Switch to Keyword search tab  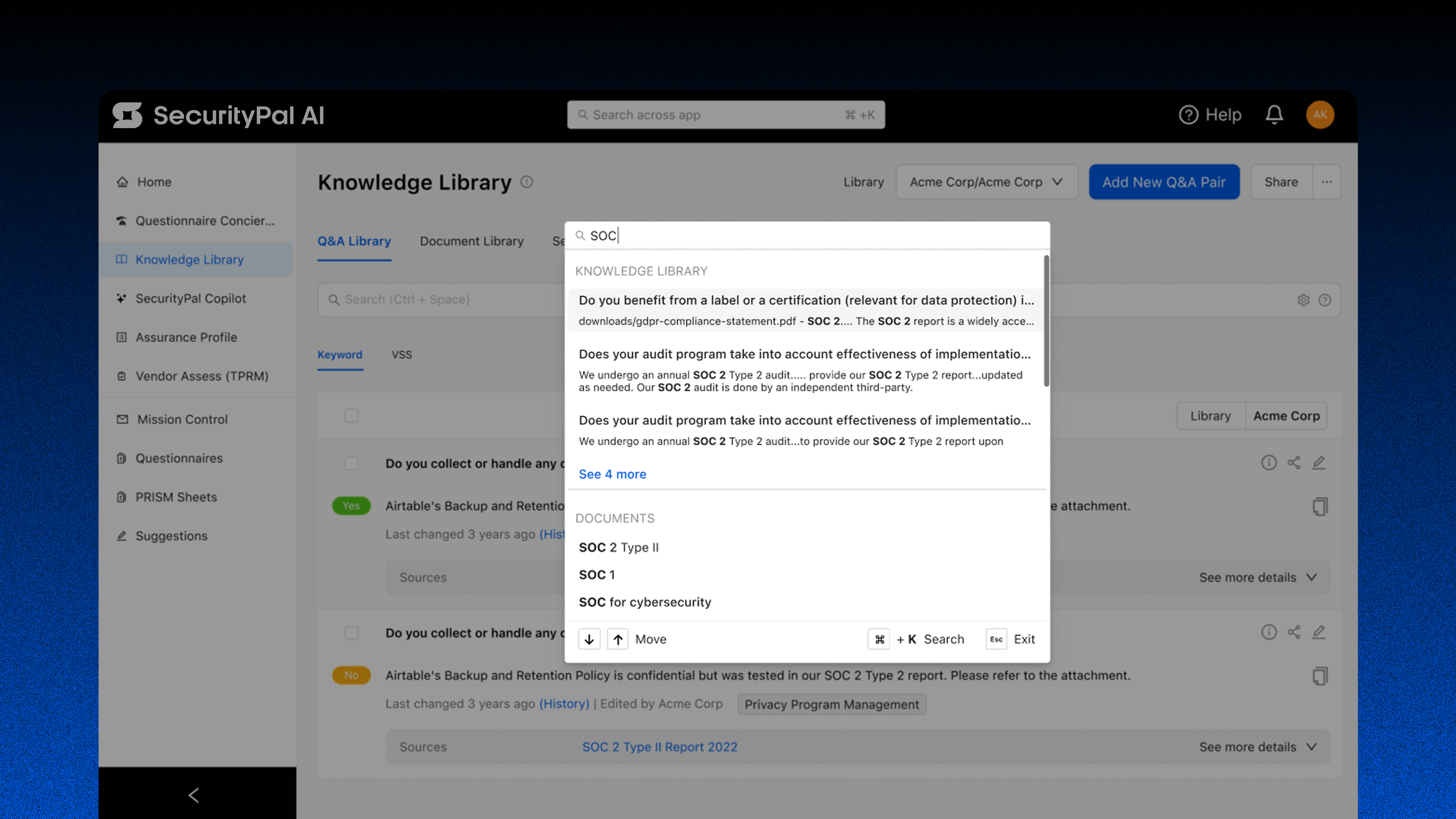tap(340, 355)
